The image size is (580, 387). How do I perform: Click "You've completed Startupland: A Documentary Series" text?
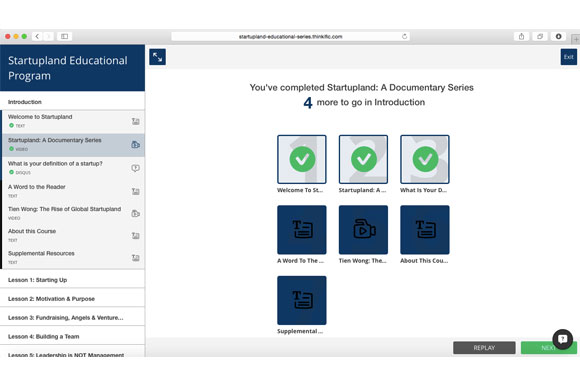click(361, 88)
